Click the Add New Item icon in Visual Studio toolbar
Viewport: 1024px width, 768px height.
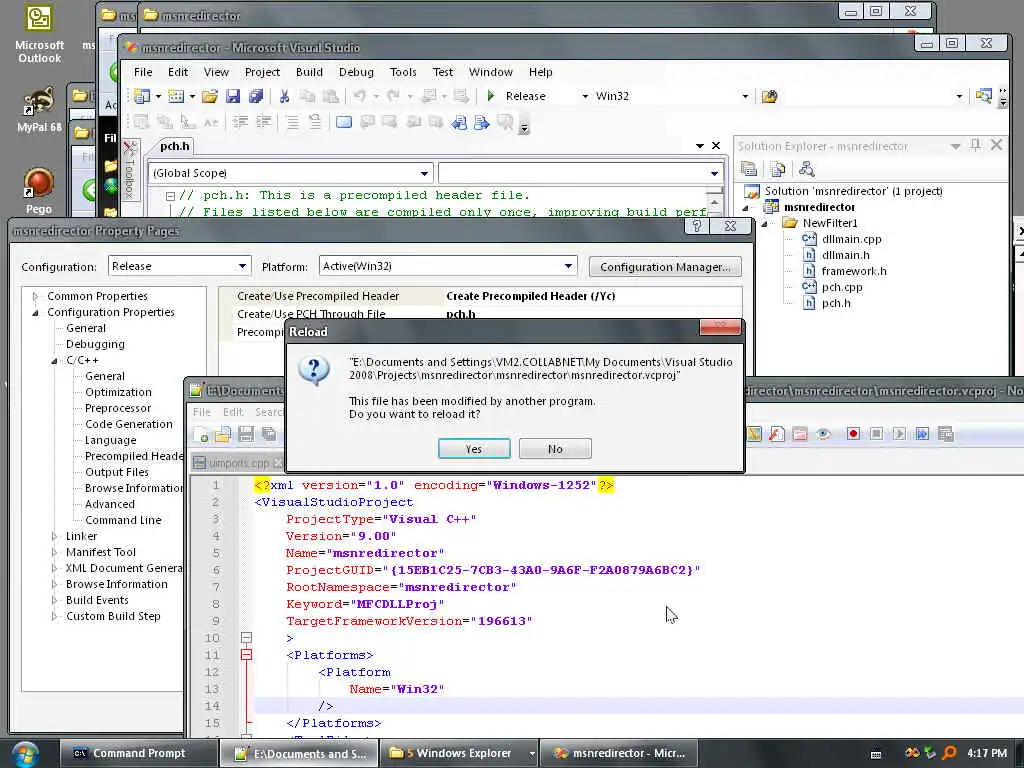click(x=176, y=97)
